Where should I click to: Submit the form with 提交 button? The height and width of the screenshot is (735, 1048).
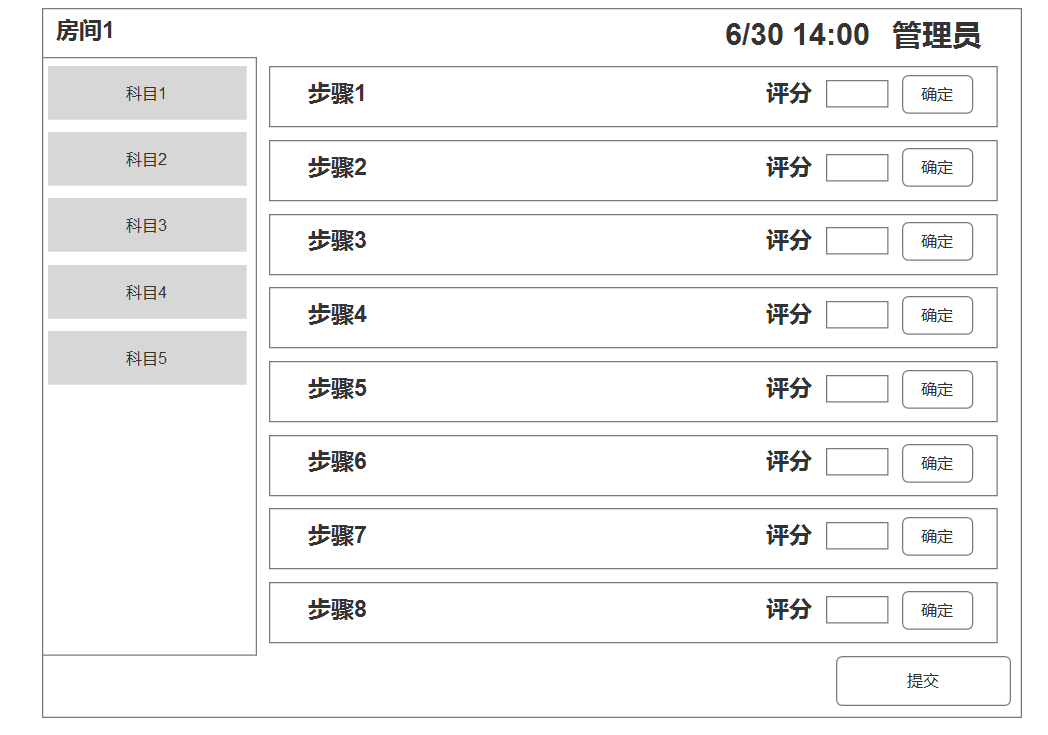tap(923, 681)
